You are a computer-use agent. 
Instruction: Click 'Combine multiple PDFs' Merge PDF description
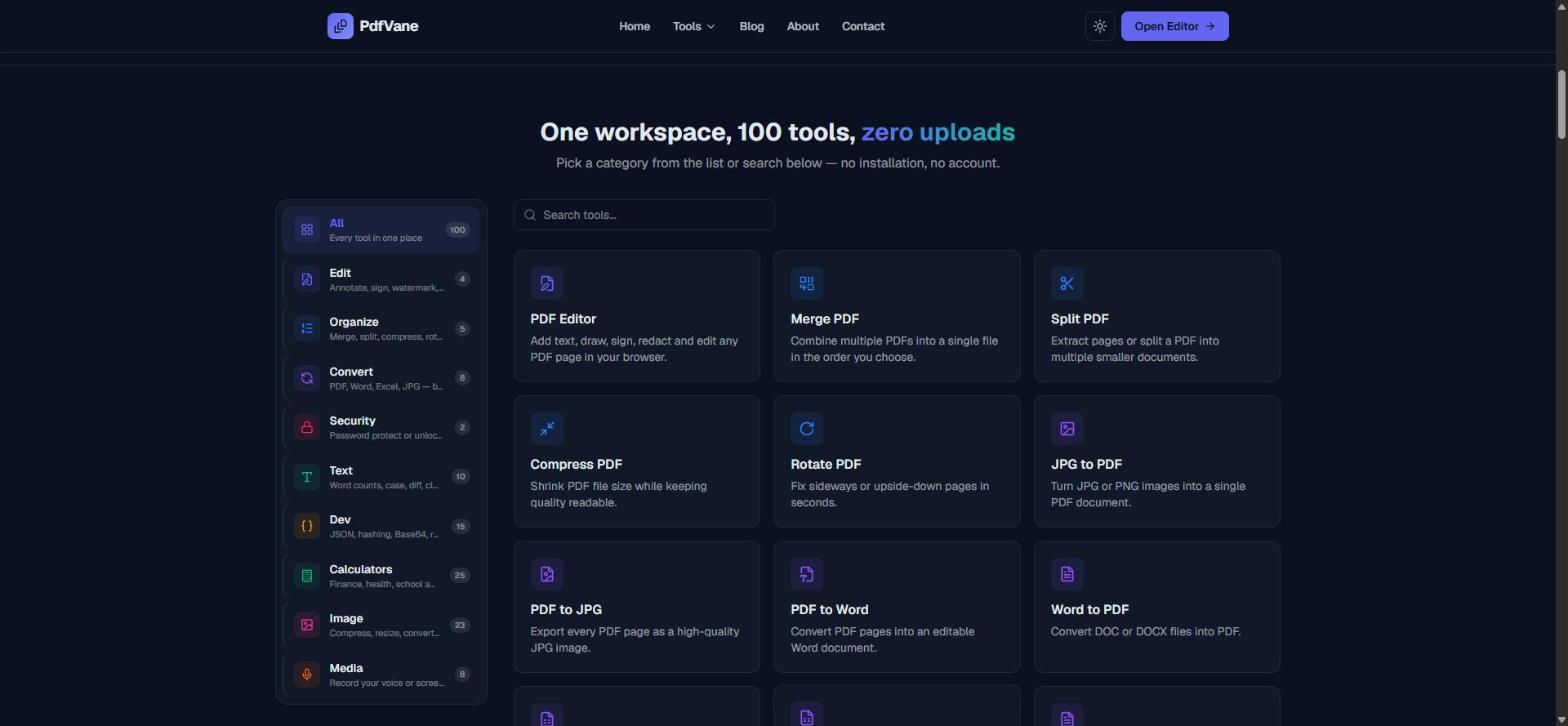pos(895,349)
